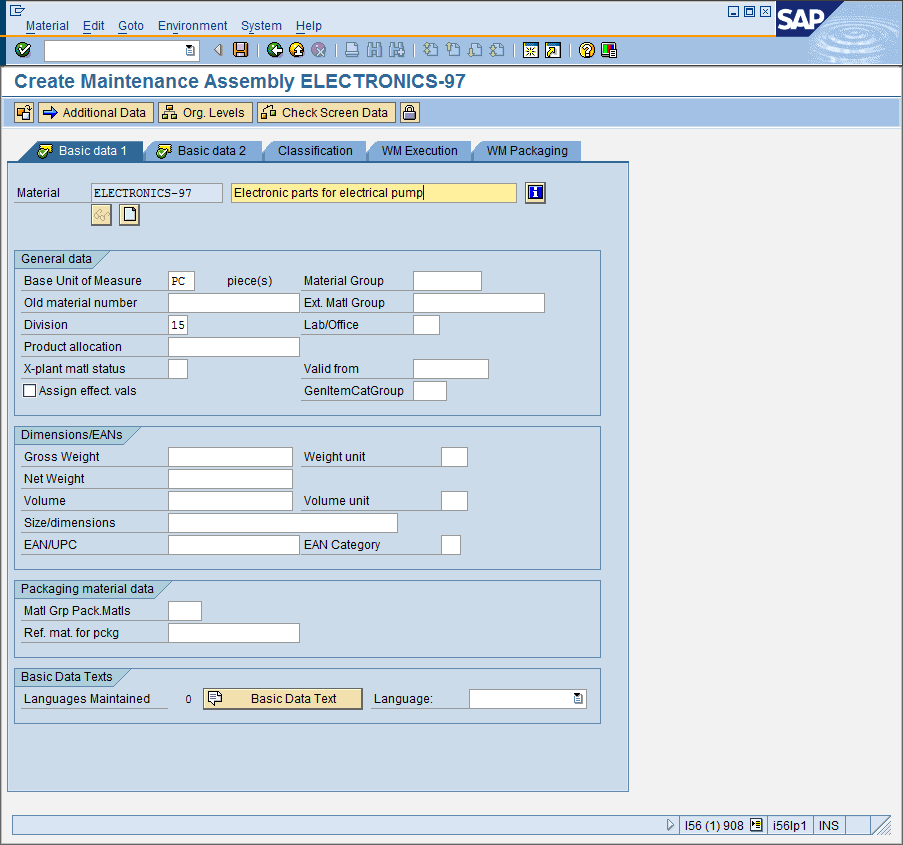Click the Product allocation input field
This screenshot has height=845, width=903.
[234, 347]
